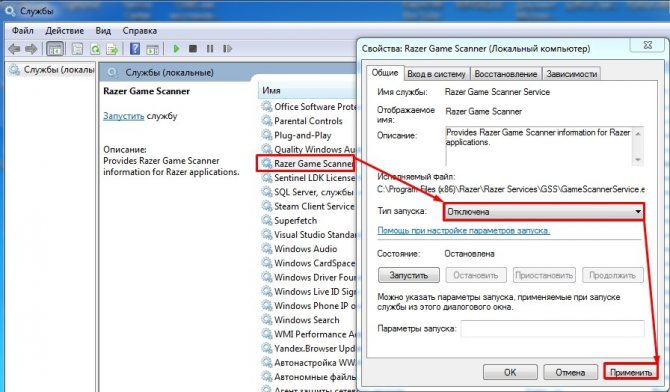Select the Windows Search service
This screenshot has width=670, height=392.
pyautogui.click(x=301, y=320)
